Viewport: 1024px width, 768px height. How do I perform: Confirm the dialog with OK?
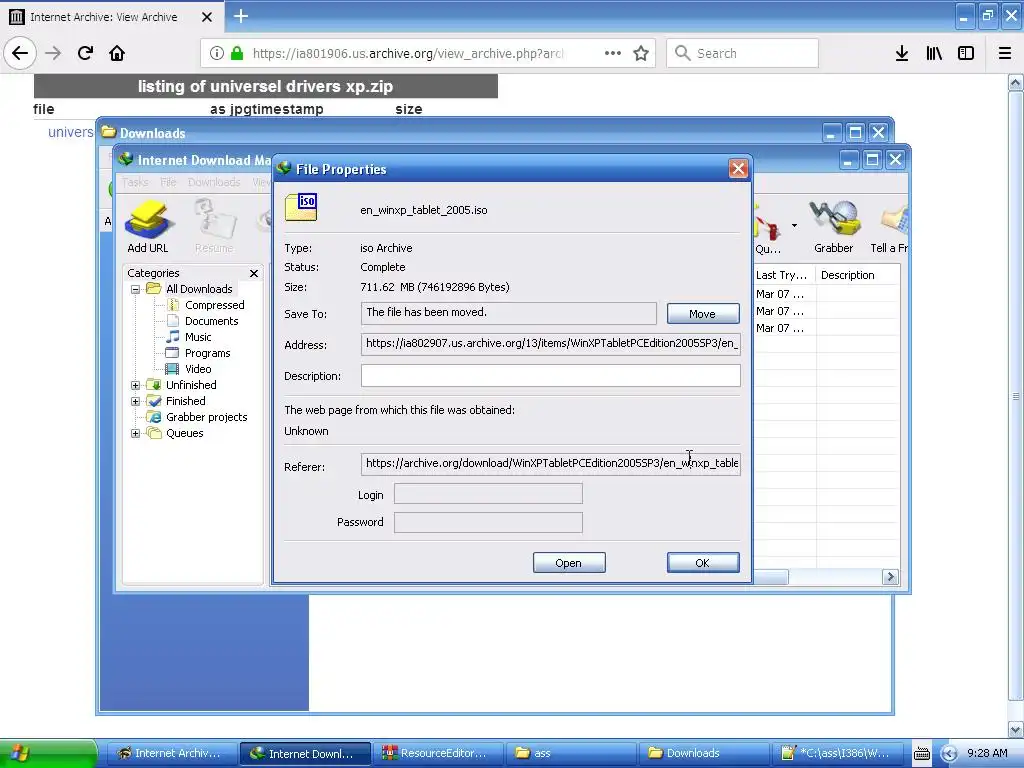(703, 563)
